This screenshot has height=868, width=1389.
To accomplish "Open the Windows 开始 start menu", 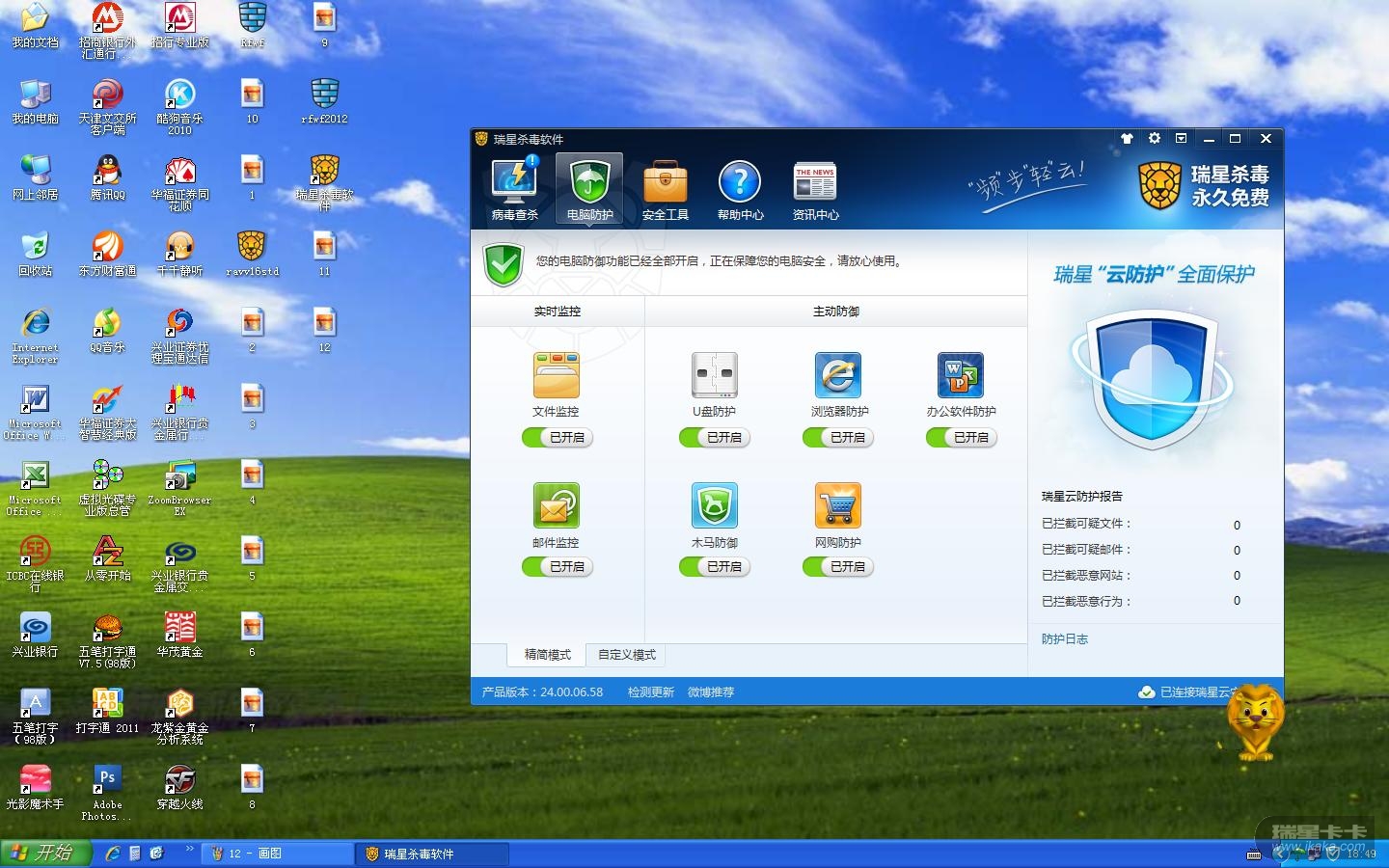I will pos(45,854).
